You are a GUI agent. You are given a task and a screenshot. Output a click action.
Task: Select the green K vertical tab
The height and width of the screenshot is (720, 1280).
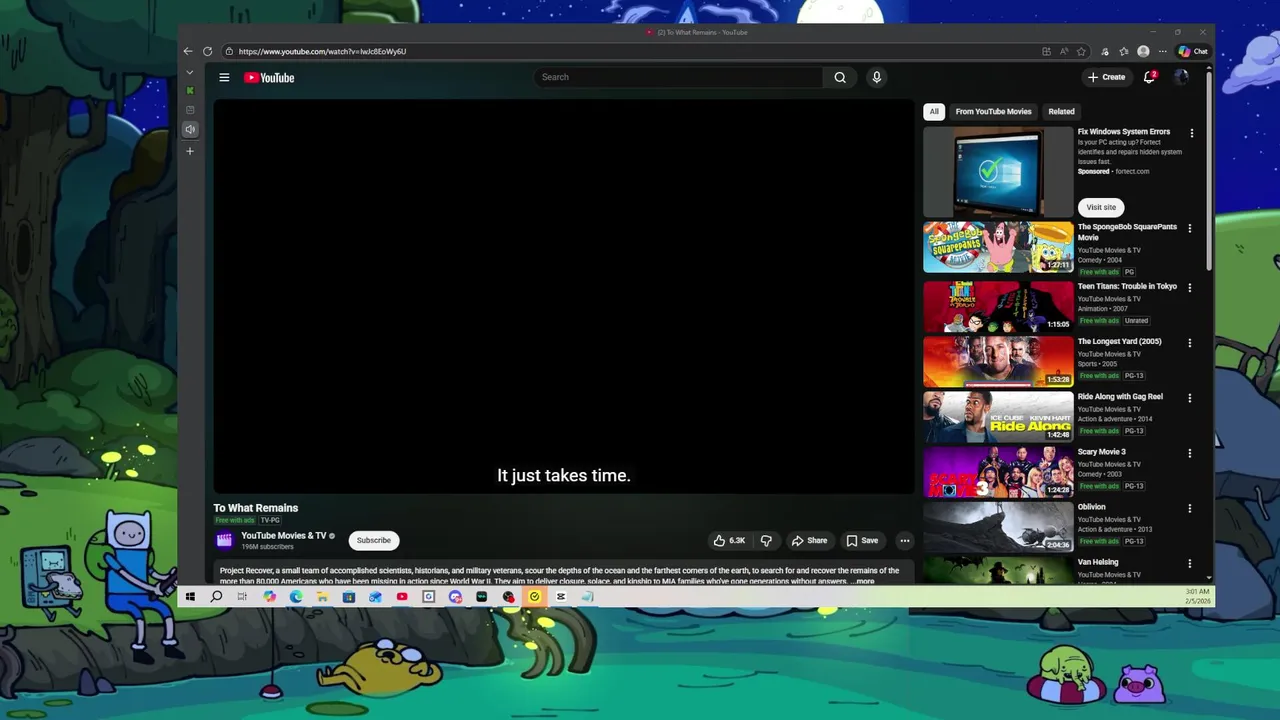point(190,91)
